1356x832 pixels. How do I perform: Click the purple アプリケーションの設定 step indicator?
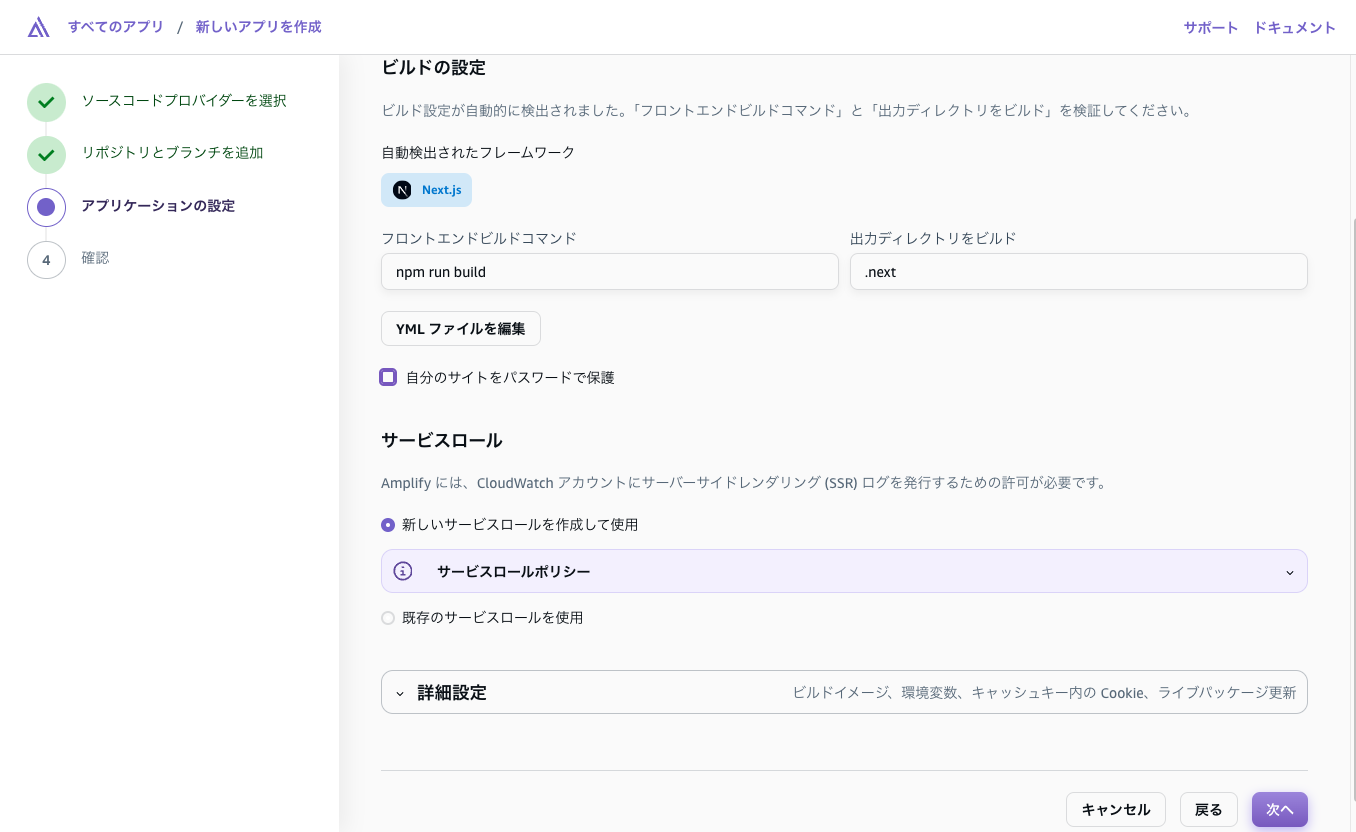[x=46, y=207]
